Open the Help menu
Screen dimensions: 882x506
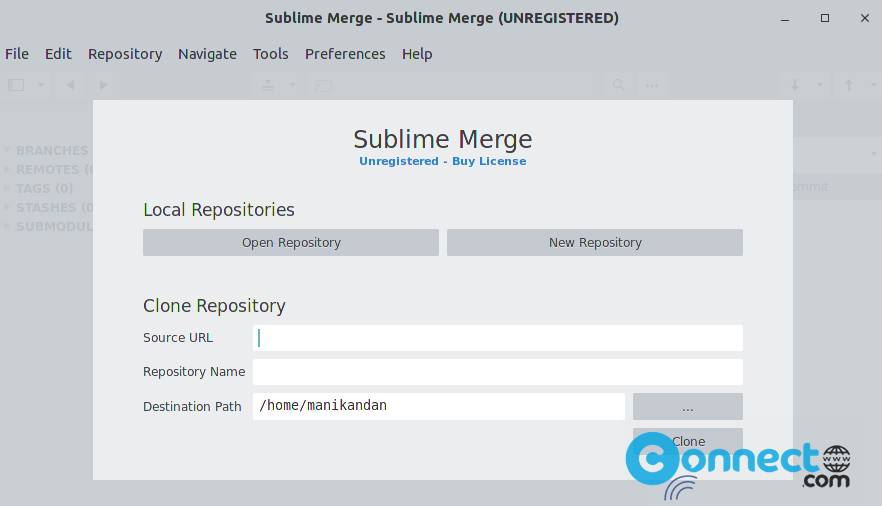tap(417, 54)
